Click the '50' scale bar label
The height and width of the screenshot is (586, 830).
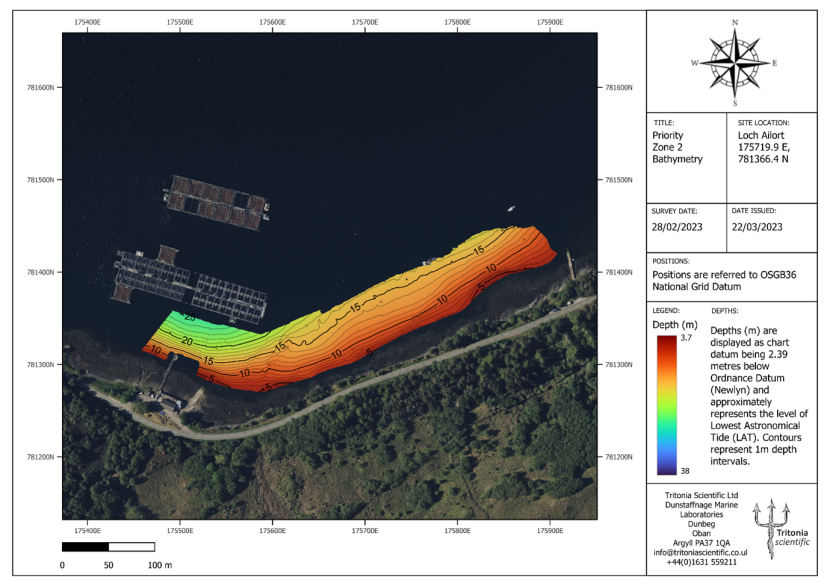[109, 565]
